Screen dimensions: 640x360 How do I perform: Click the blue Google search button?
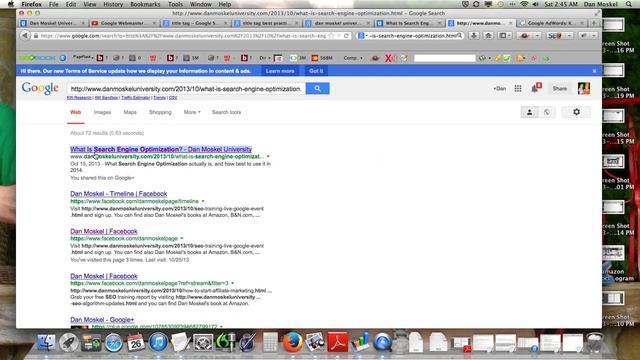coord(317,89)
